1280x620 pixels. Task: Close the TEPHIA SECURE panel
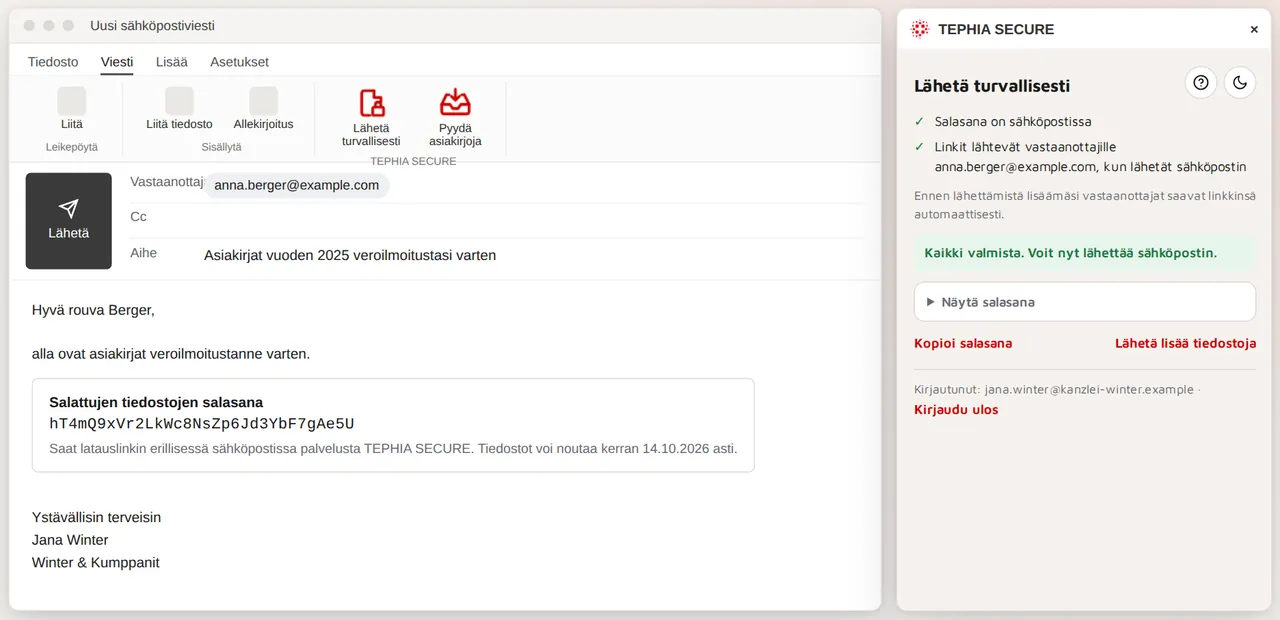point(1254,30)
